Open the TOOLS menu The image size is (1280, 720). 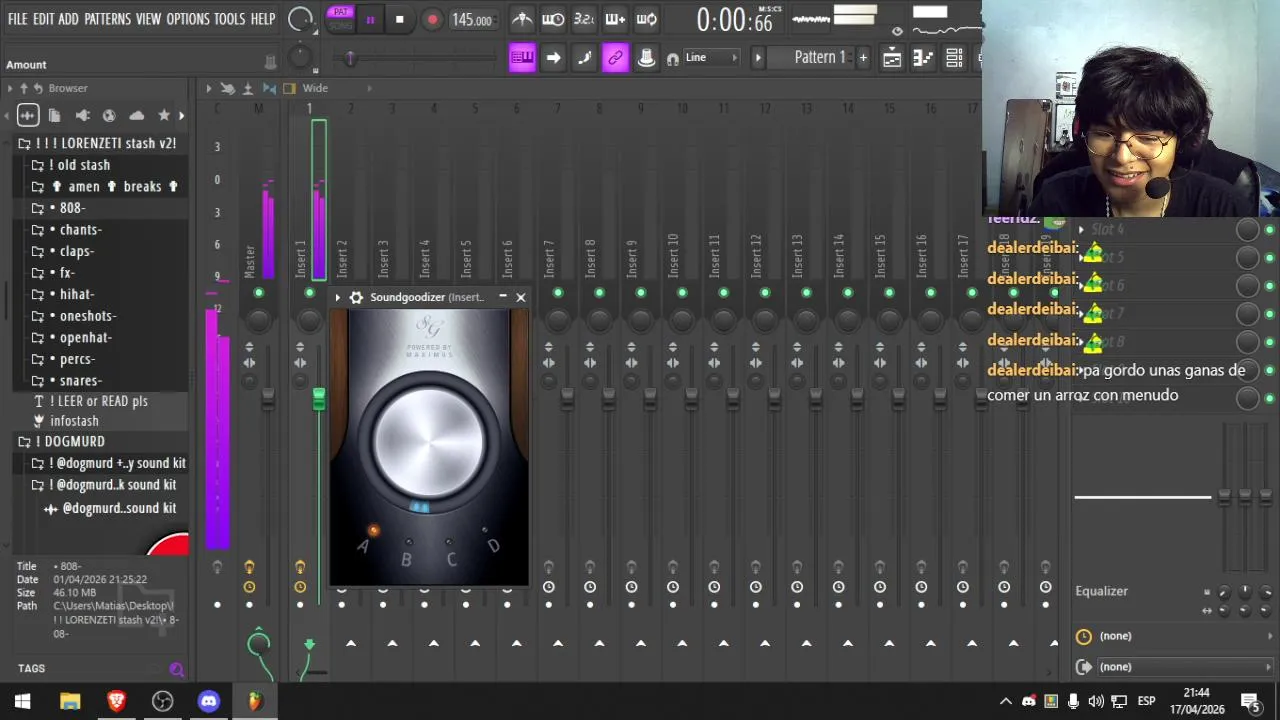(229, 19)
